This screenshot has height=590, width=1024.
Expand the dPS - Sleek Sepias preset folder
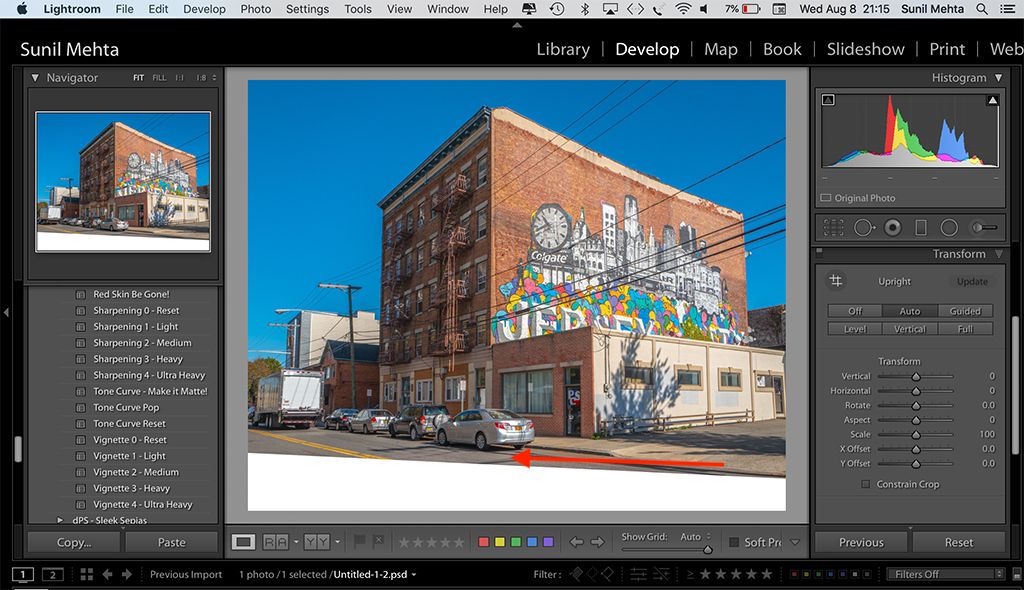pos(60,520)
